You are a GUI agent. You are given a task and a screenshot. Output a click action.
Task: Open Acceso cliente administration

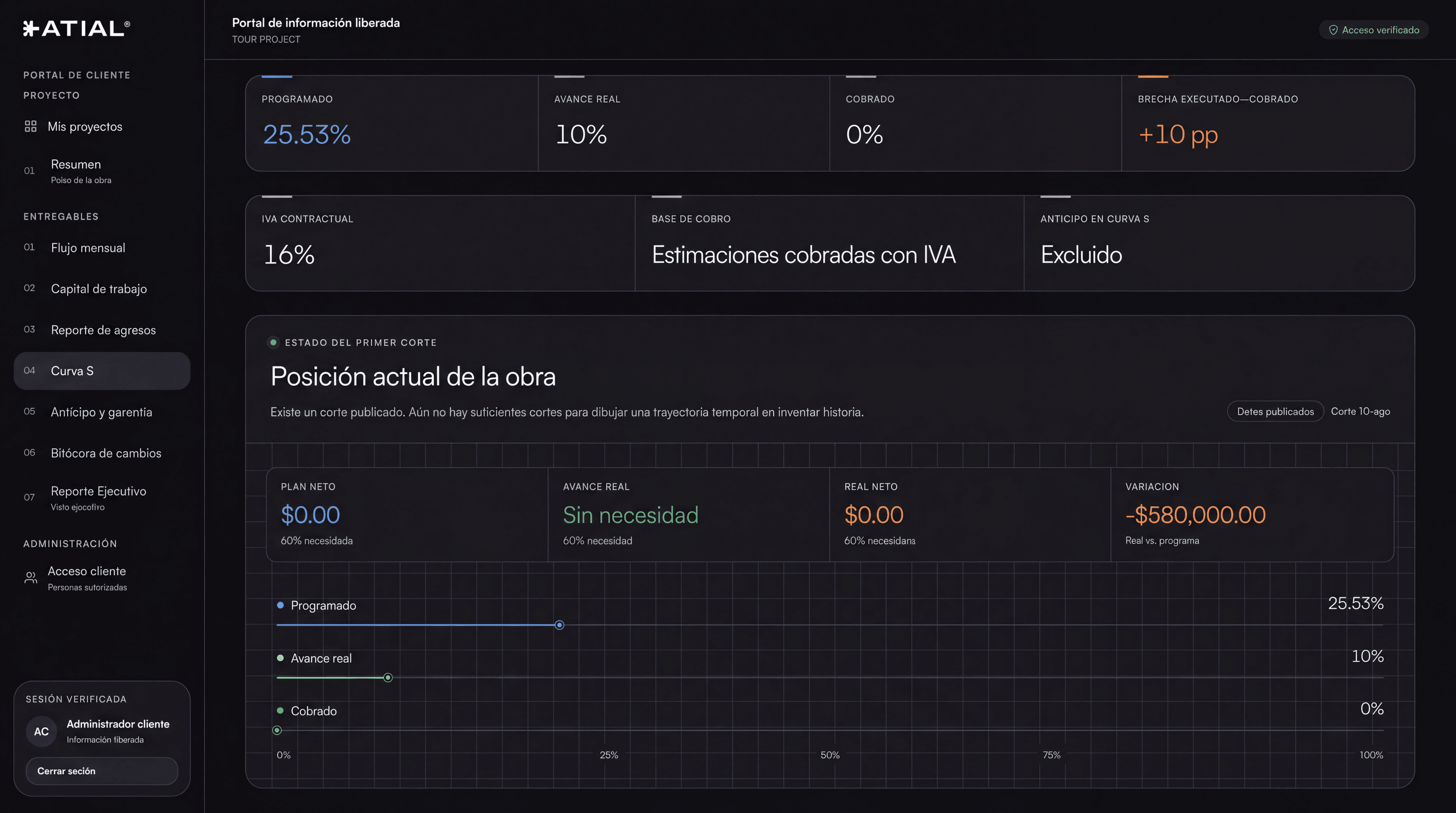pyautogui.click(x=102, y=578)
